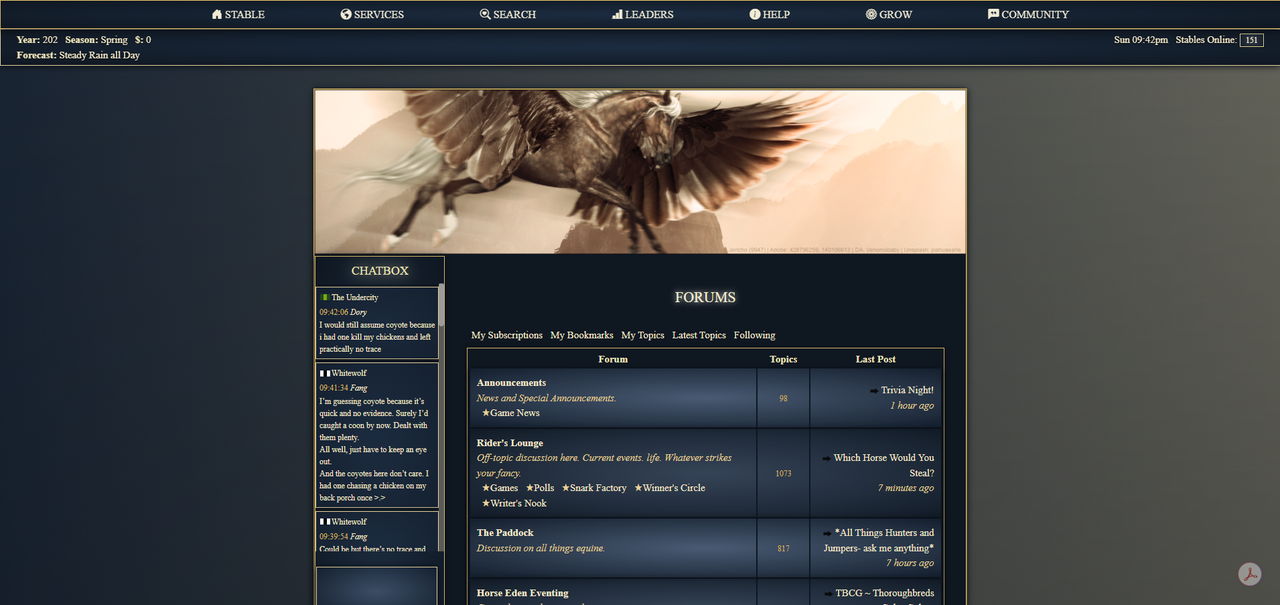Click the Topics column header

(783, 359)
